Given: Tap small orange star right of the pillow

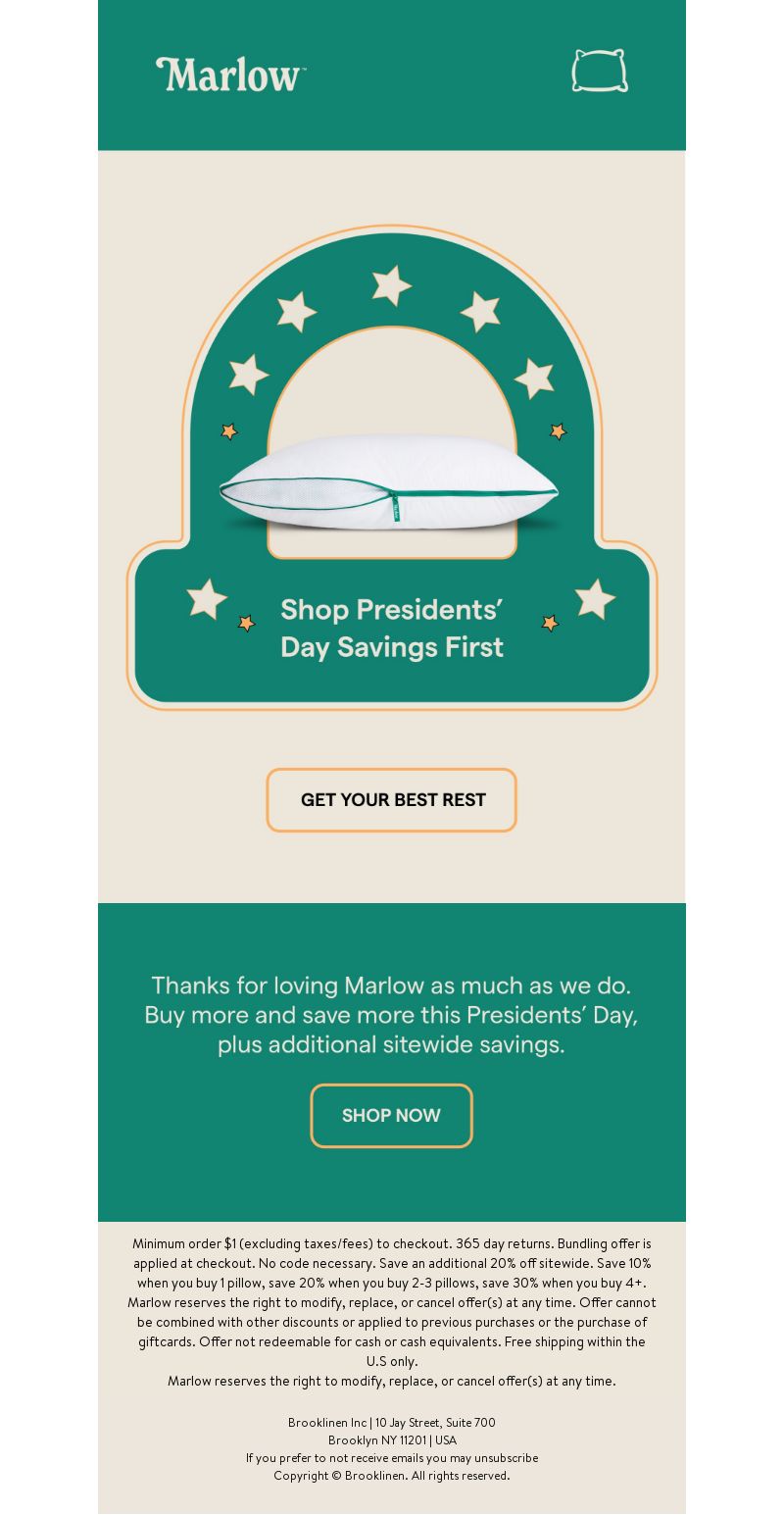Looking at the screenshot, I should coord(558,431).
